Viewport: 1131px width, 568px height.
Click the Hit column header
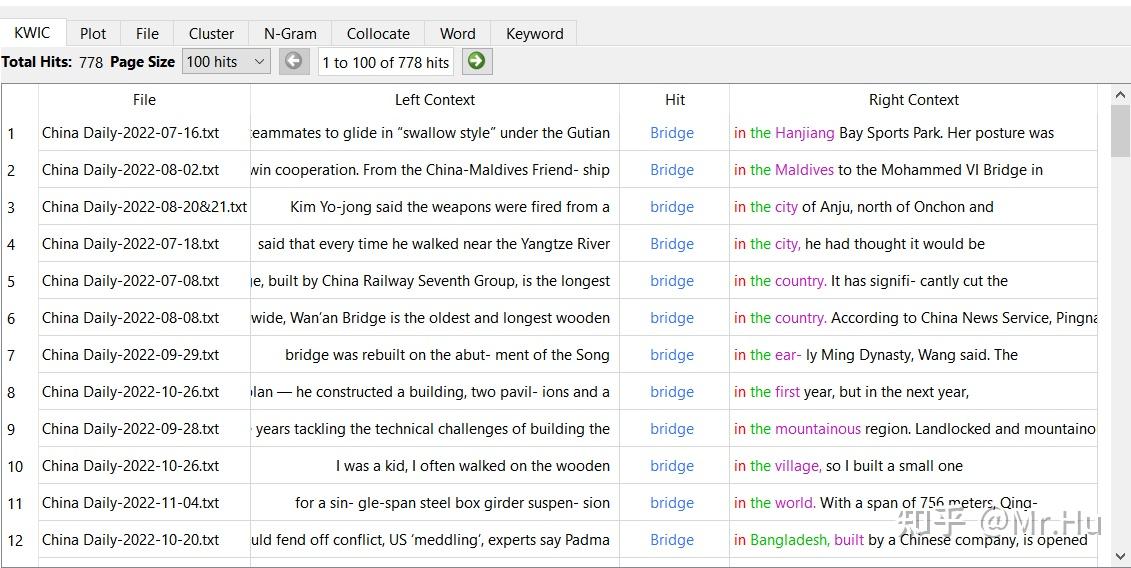point(675,100)
